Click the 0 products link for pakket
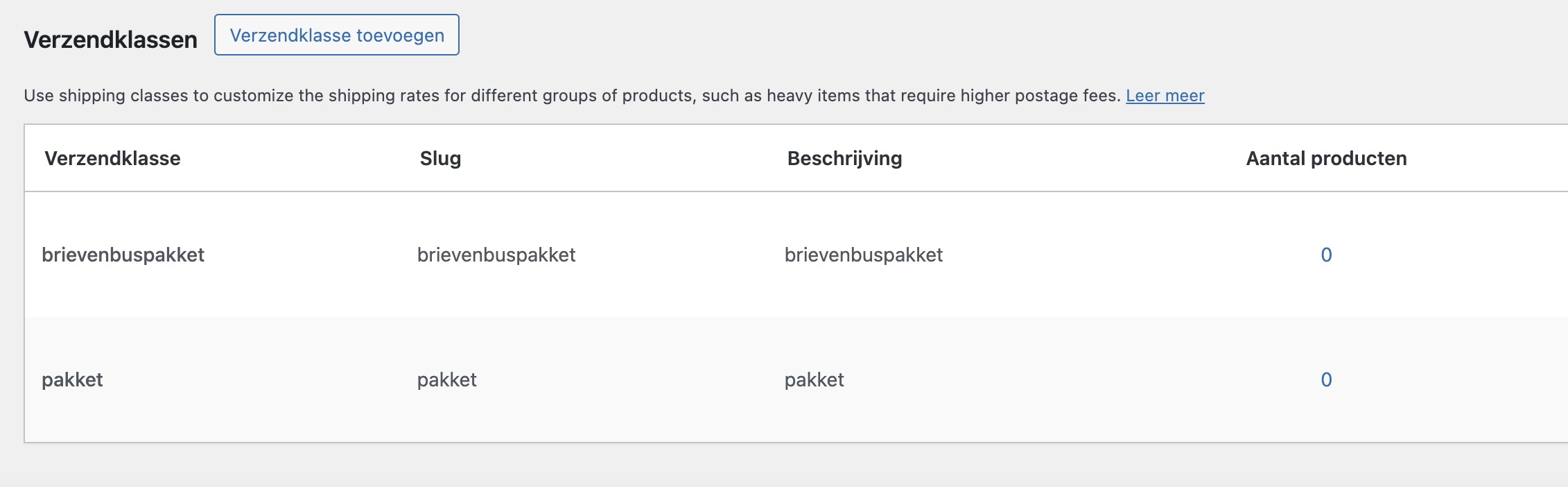The width and height of the screenshot is (1568, 487). [x=1325, y=380]
